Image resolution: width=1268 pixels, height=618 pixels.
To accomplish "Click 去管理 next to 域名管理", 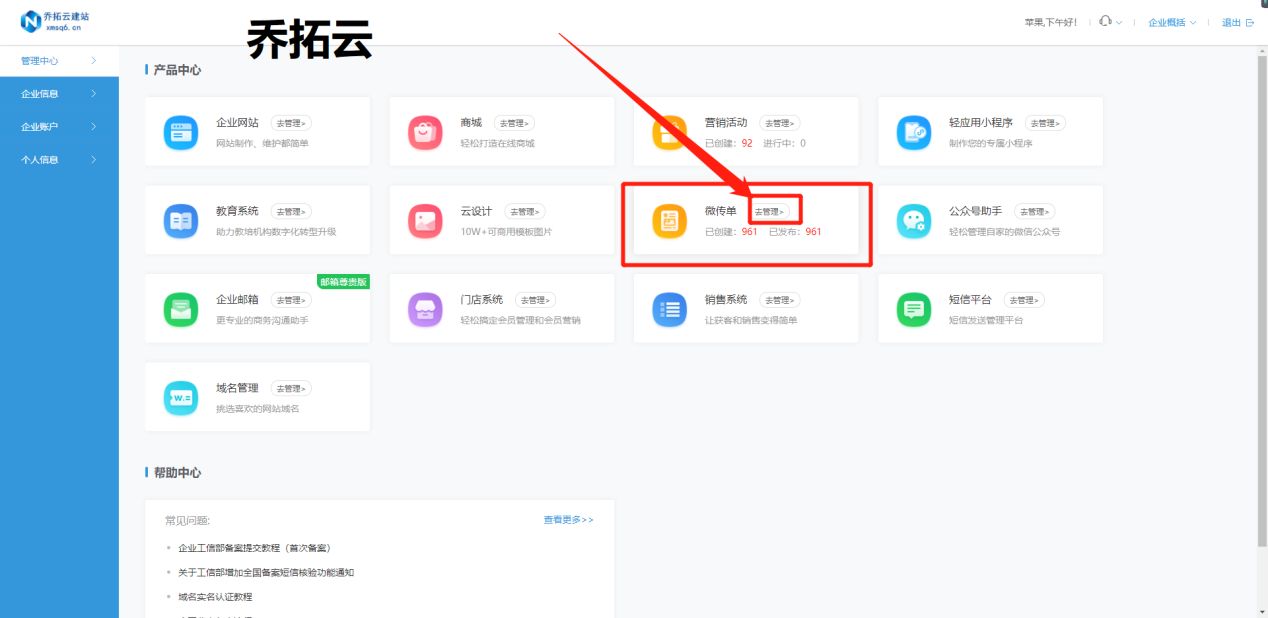I will point(291,388).
